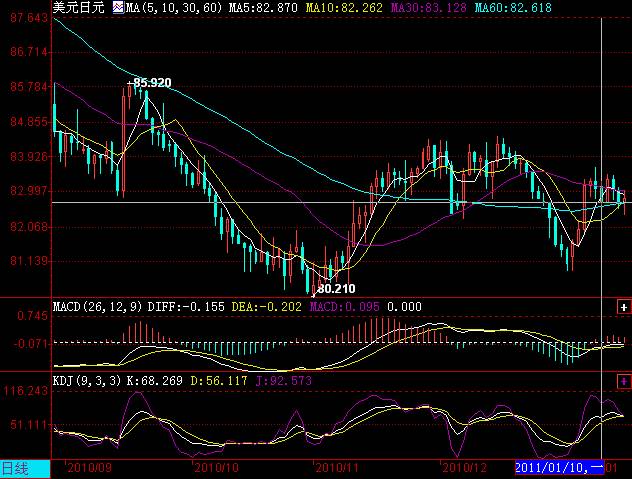Click the MA10:82.262 value
632x479 pixels.
click(344, 8)
